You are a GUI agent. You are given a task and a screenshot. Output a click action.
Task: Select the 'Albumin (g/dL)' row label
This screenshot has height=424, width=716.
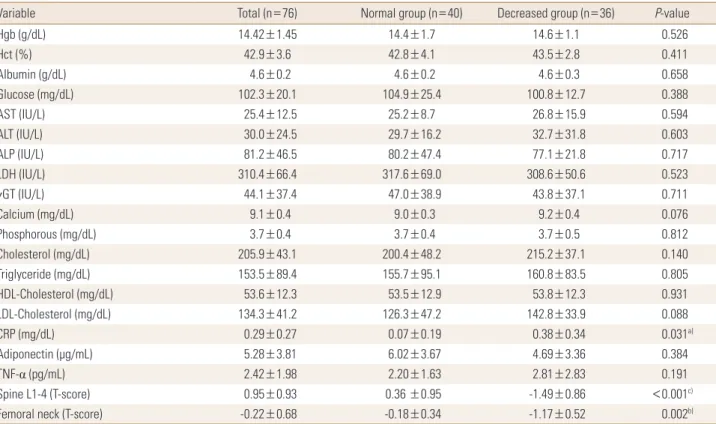(33, 74)
